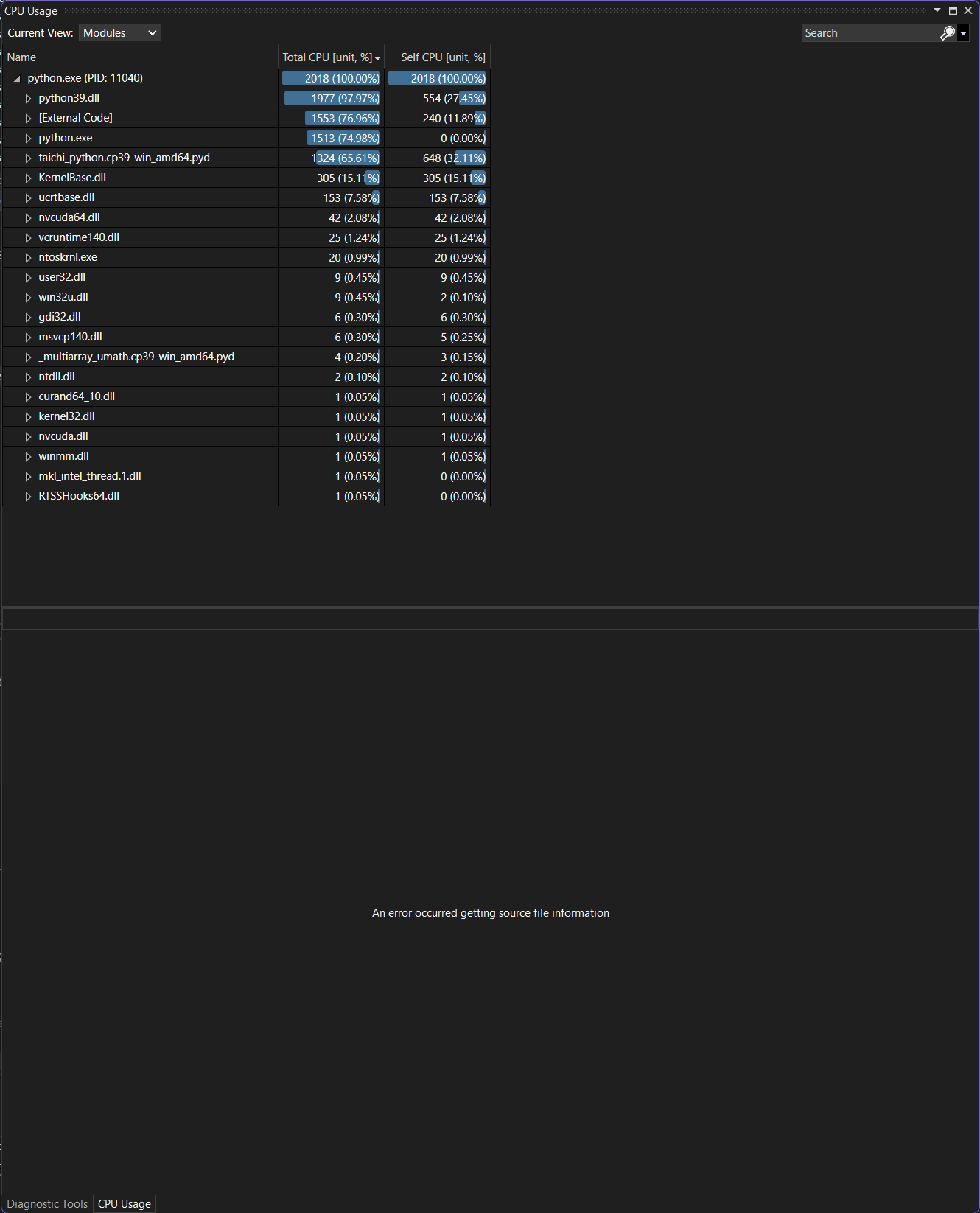
Task: Expand the user32.dll row
Action: click(x=29, y=277)
